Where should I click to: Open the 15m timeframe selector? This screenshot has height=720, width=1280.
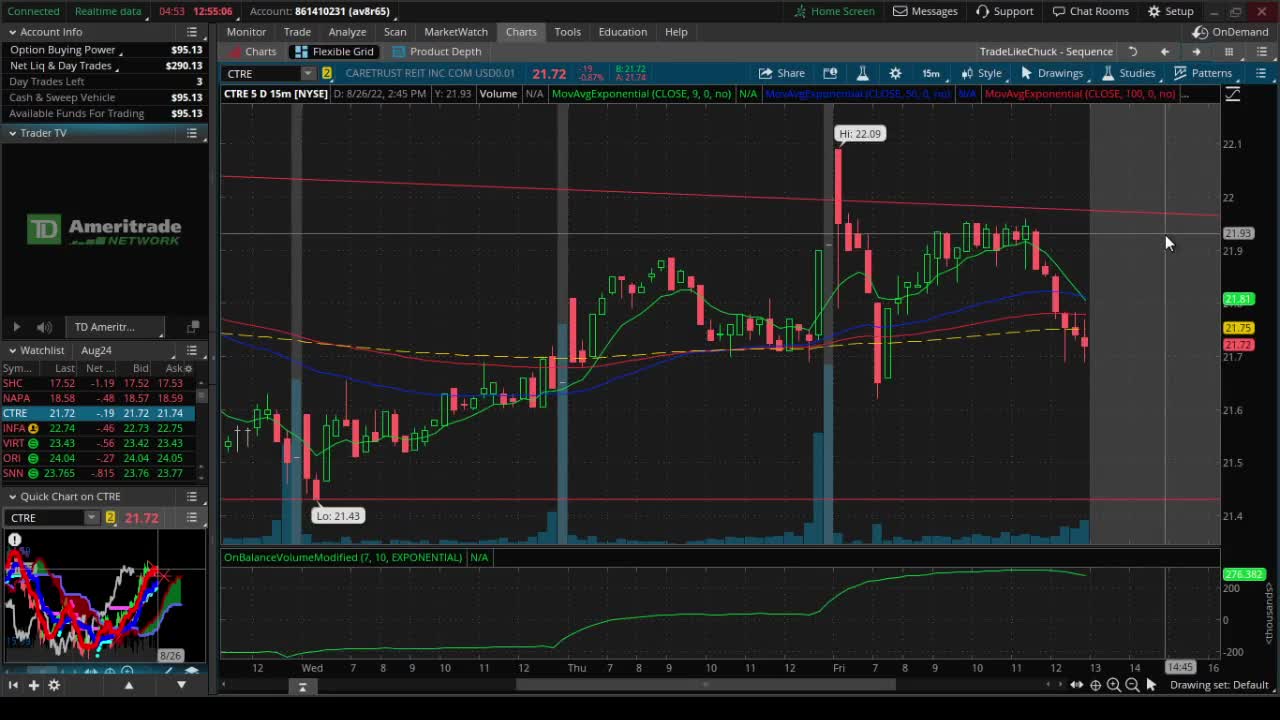pyautogui.click(x=931, y=73)
